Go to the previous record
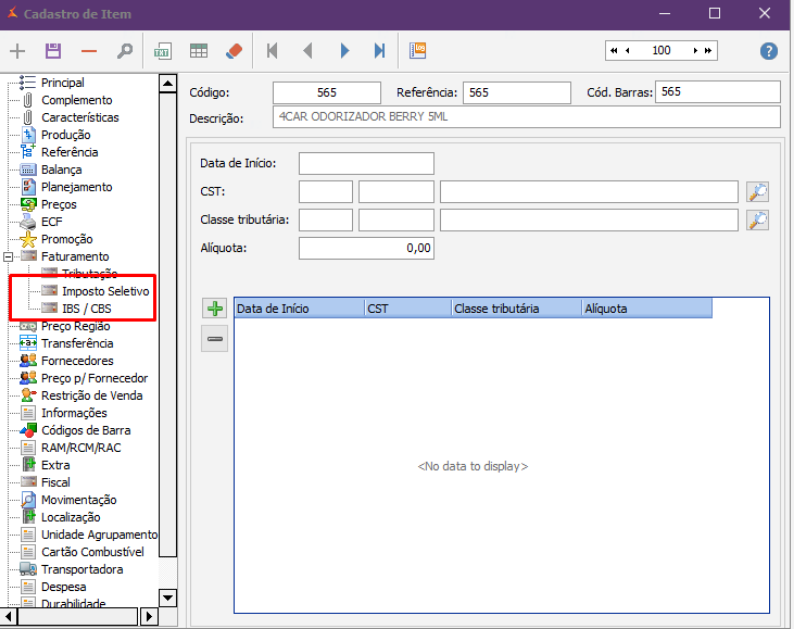 (x=308, y=51)
